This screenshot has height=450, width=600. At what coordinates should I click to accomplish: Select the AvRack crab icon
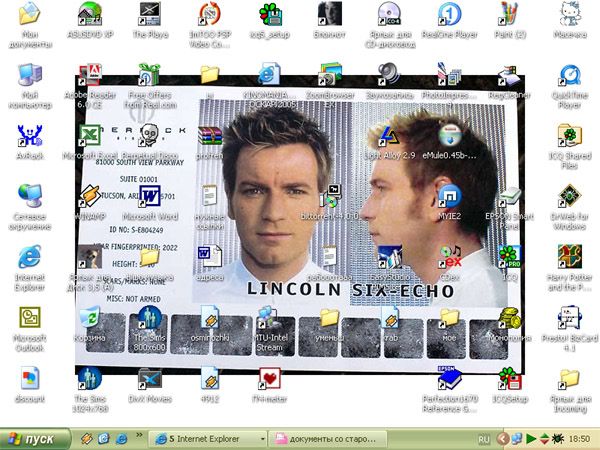pyautogui.click(x=30, y=135)
